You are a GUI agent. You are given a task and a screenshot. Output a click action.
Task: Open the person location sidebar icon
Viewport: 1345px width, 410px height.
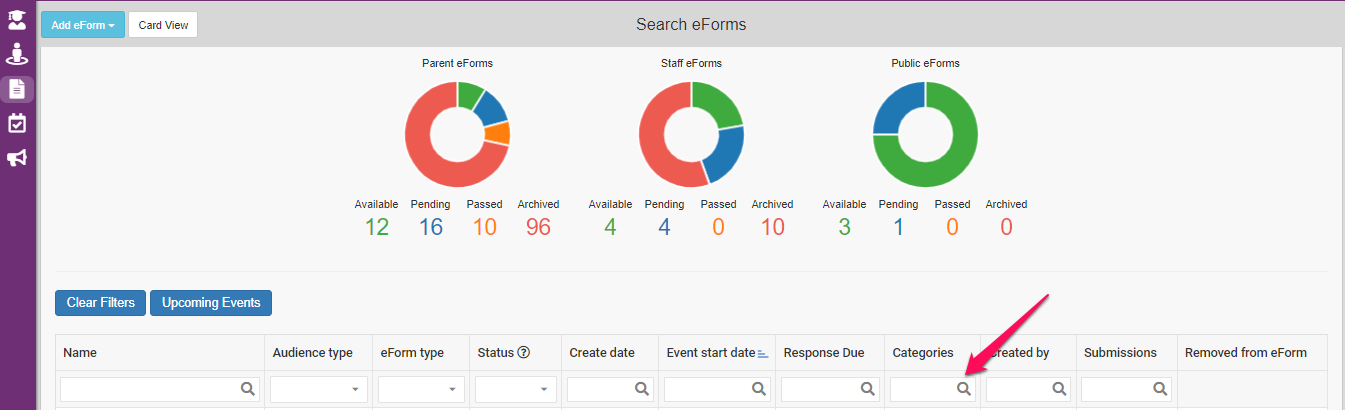tap(17, 54)
